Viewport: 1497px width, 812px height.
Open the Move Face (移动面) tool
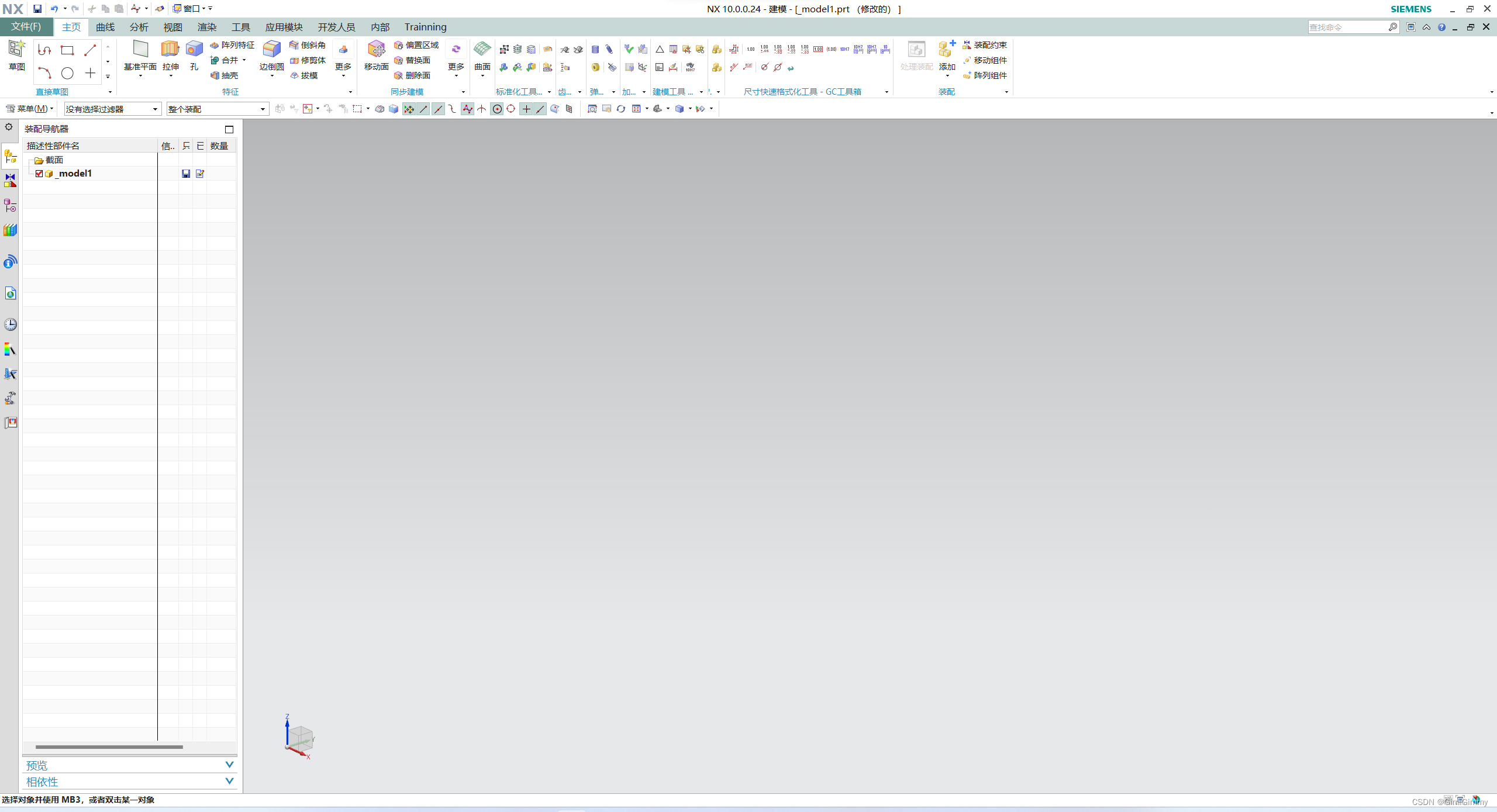coord(376,50)
